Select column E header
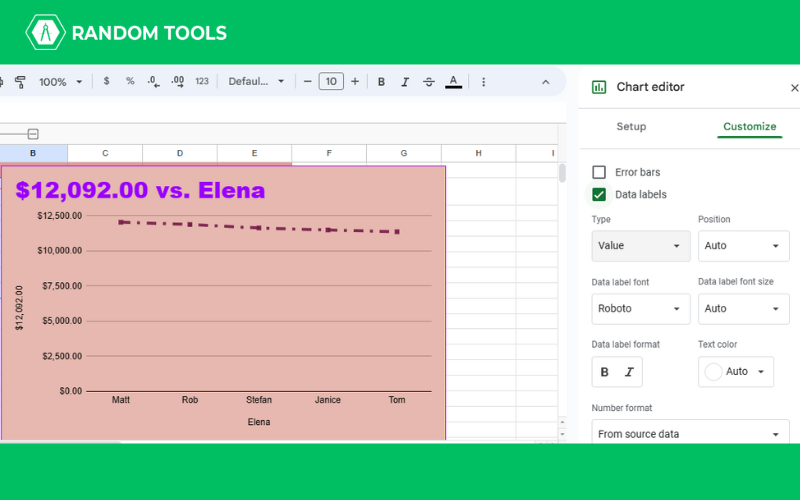Image resolution: width=800 pixels, height=500 pixels. (254, 153)
